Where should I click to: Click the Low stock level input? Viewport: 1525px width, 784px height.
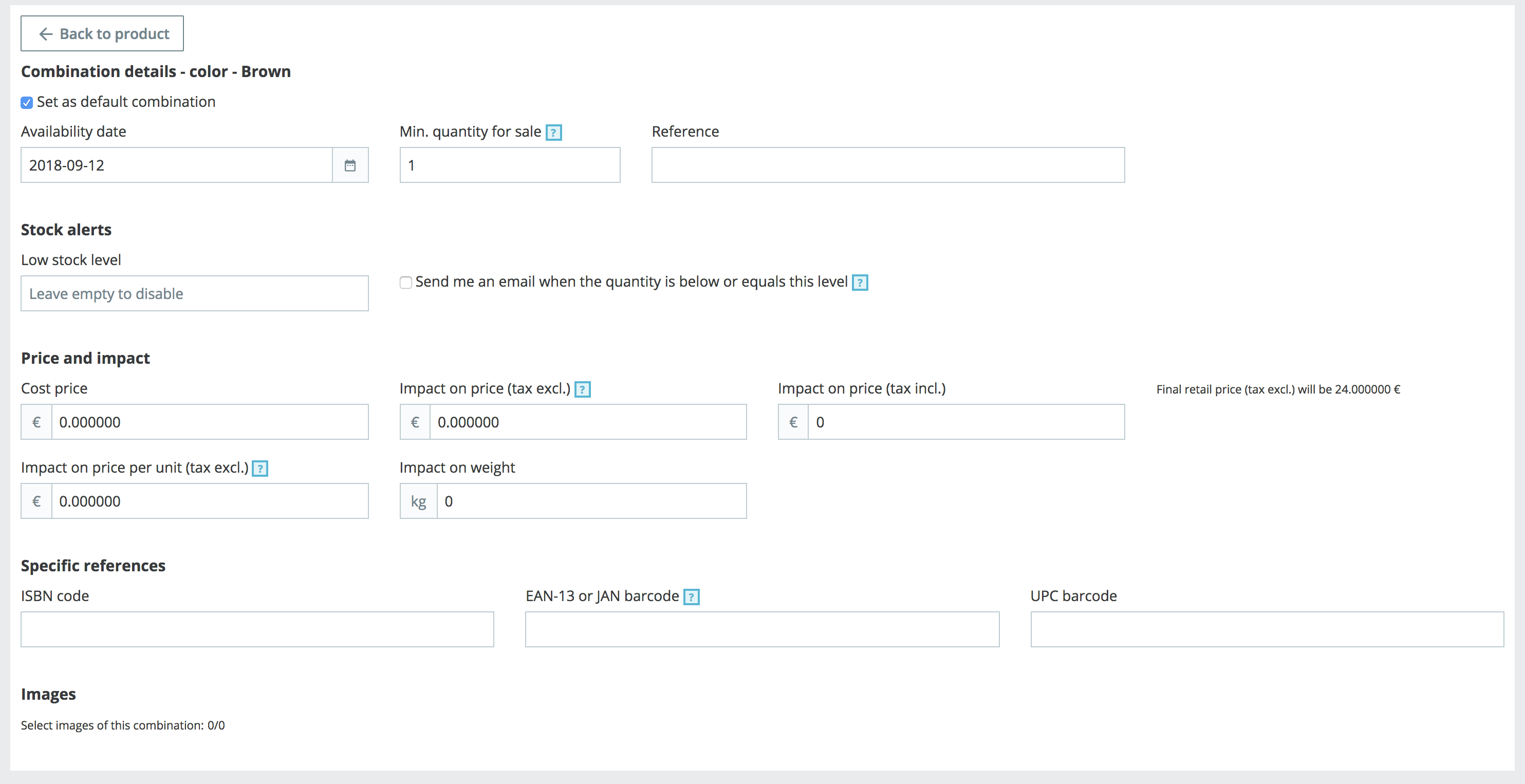(x=194, y=294)
